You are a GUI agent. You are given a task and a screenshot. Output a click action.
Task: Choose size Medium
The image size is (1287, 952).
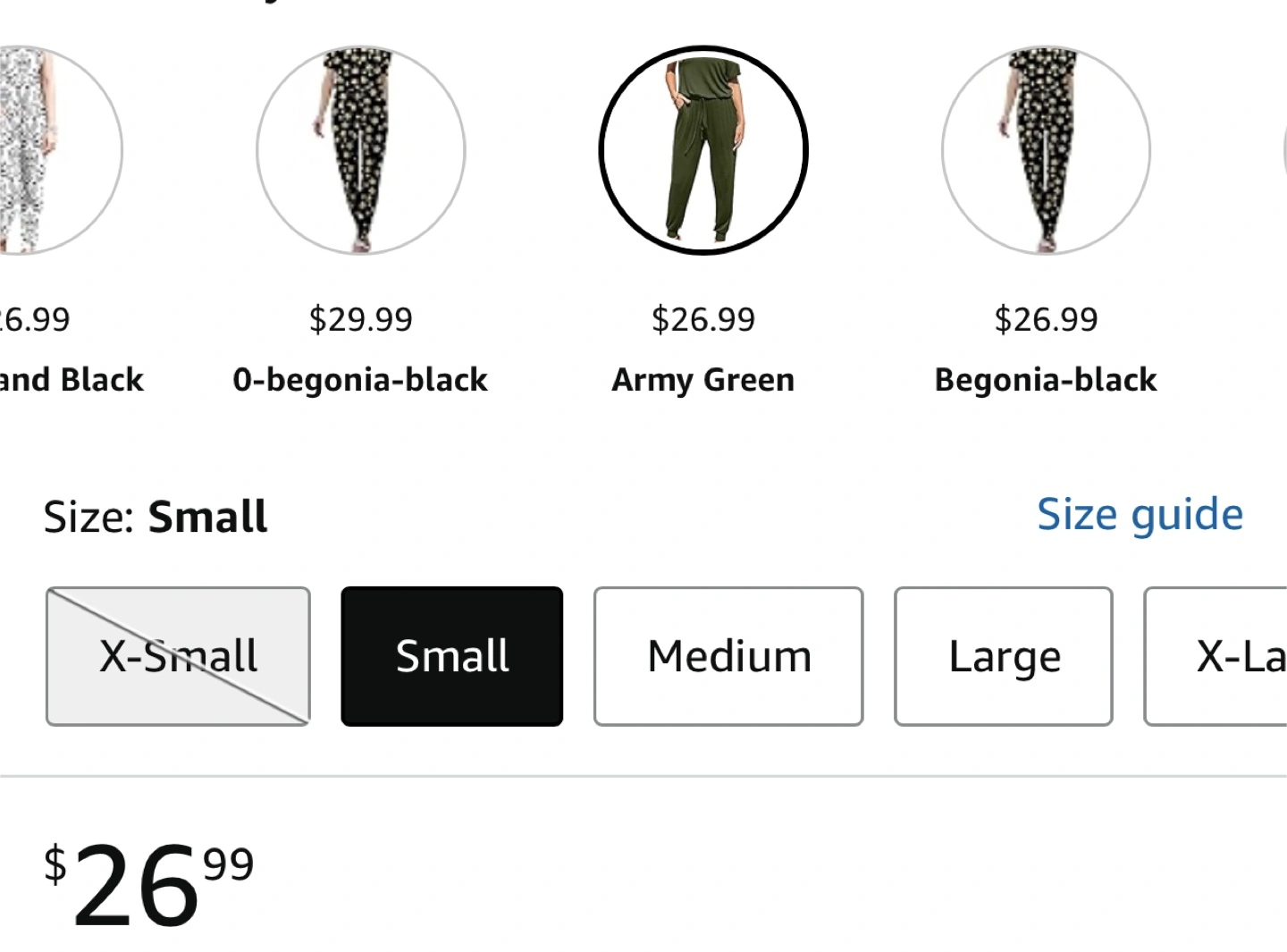tap(728, 656)
